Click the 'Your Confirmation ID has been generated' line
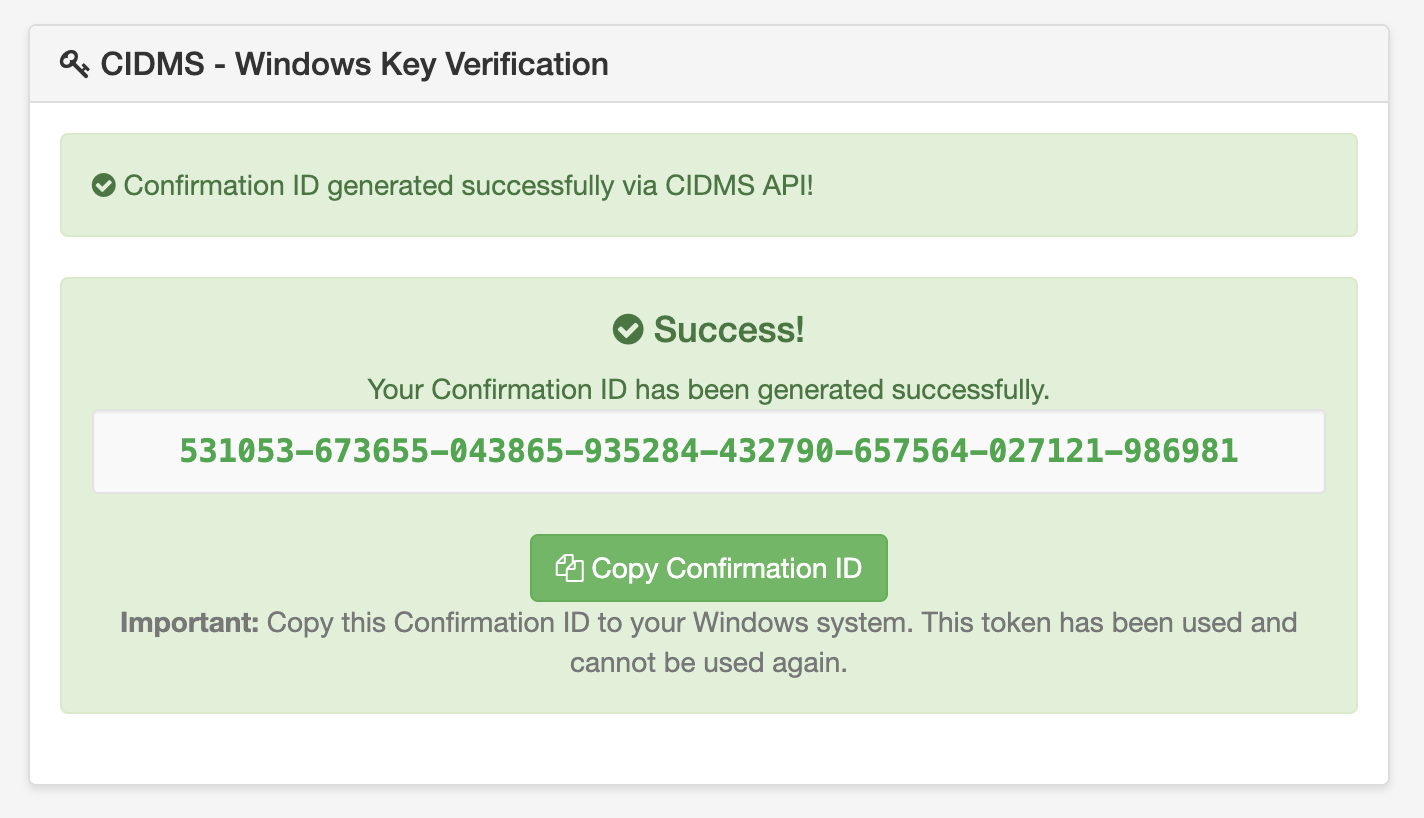 point(708,389)
